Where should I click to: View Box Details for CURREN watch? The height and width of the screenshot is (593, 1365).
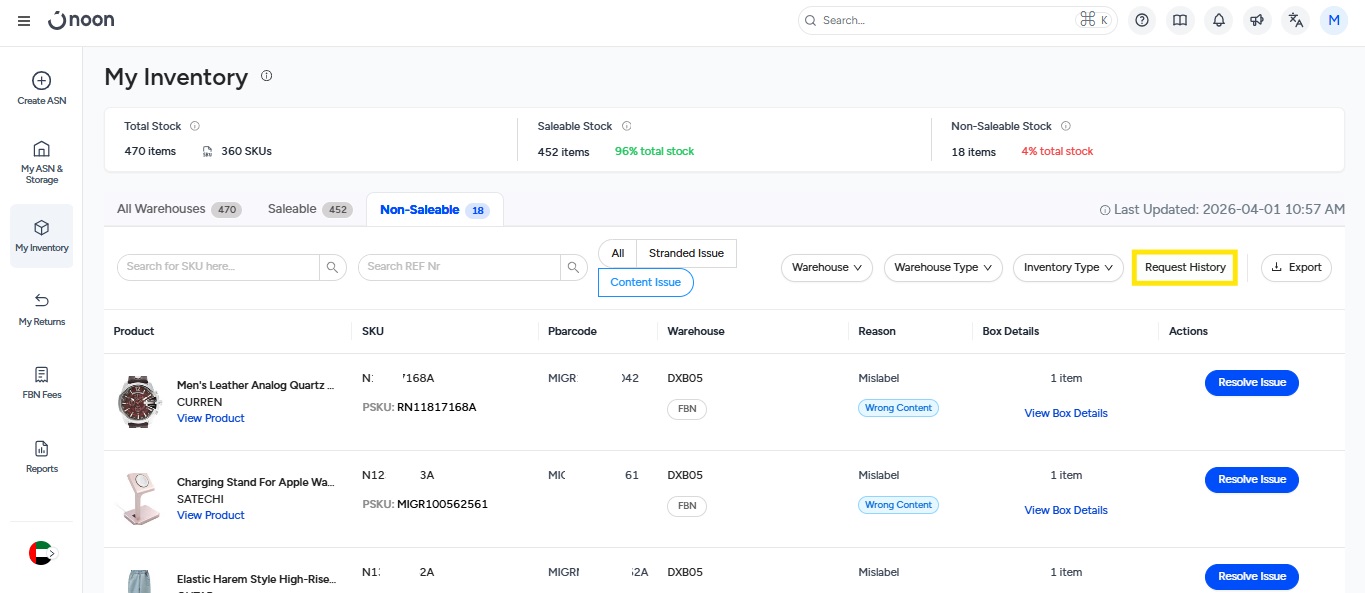(x=1066, y=413)
